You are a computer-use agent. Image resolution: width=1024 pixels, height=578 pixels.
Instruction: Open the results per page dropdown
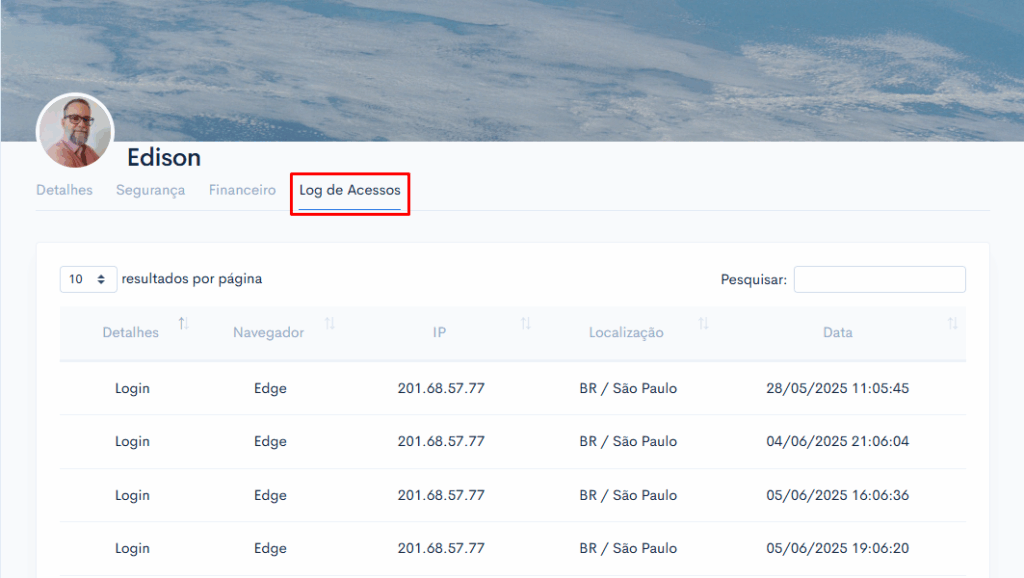click(x=88, y=280)
